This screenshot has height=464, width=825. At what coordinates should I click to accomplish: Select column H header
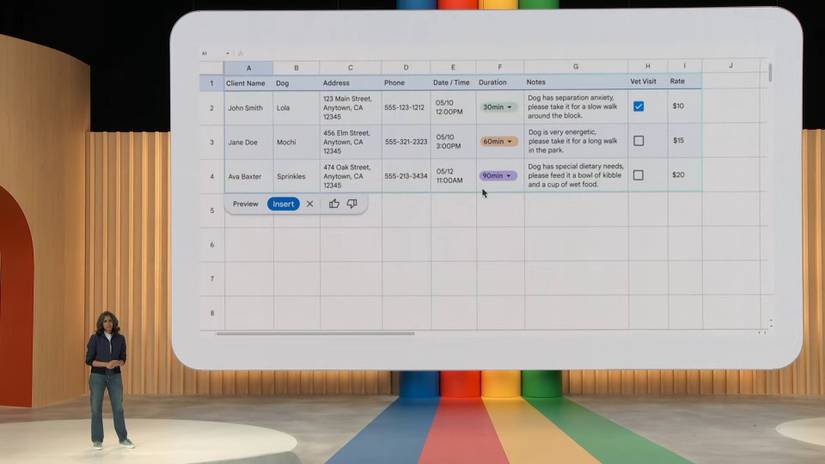coord(648,66)
